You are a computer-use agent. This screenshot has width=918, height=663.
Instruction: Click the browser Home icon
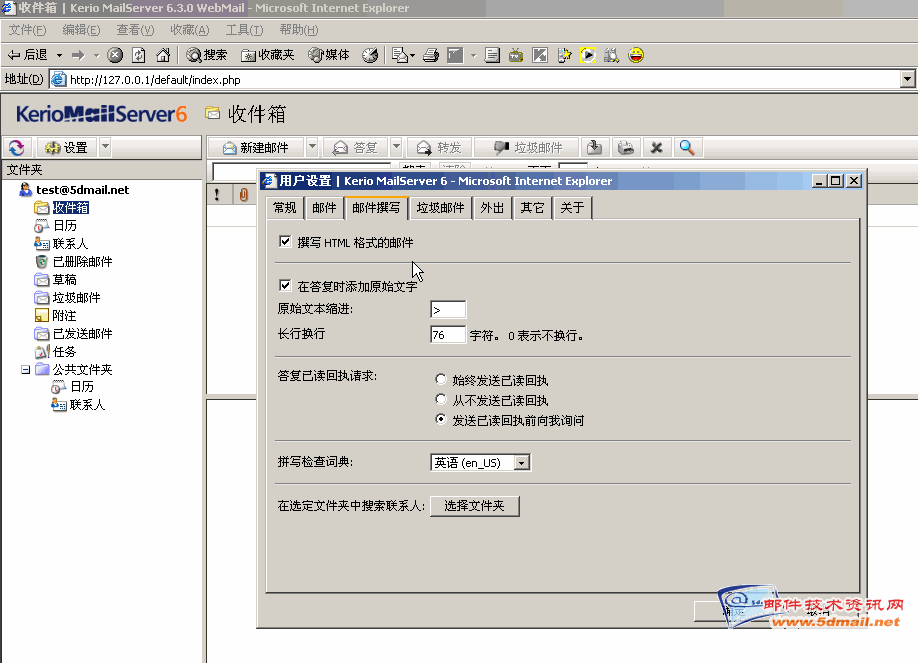click(x=162, y=55)
